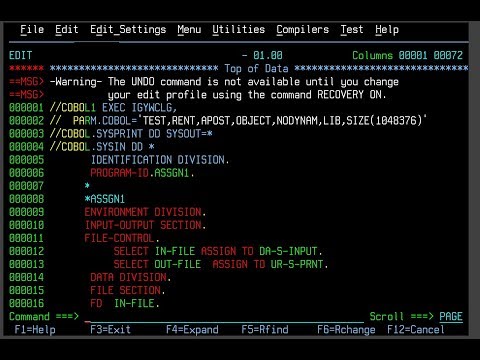The width and height of the screenshot is (480, 360).
Task: Click the IDENTIFICATION DIVISION text
Action: [x=160, y=160]
